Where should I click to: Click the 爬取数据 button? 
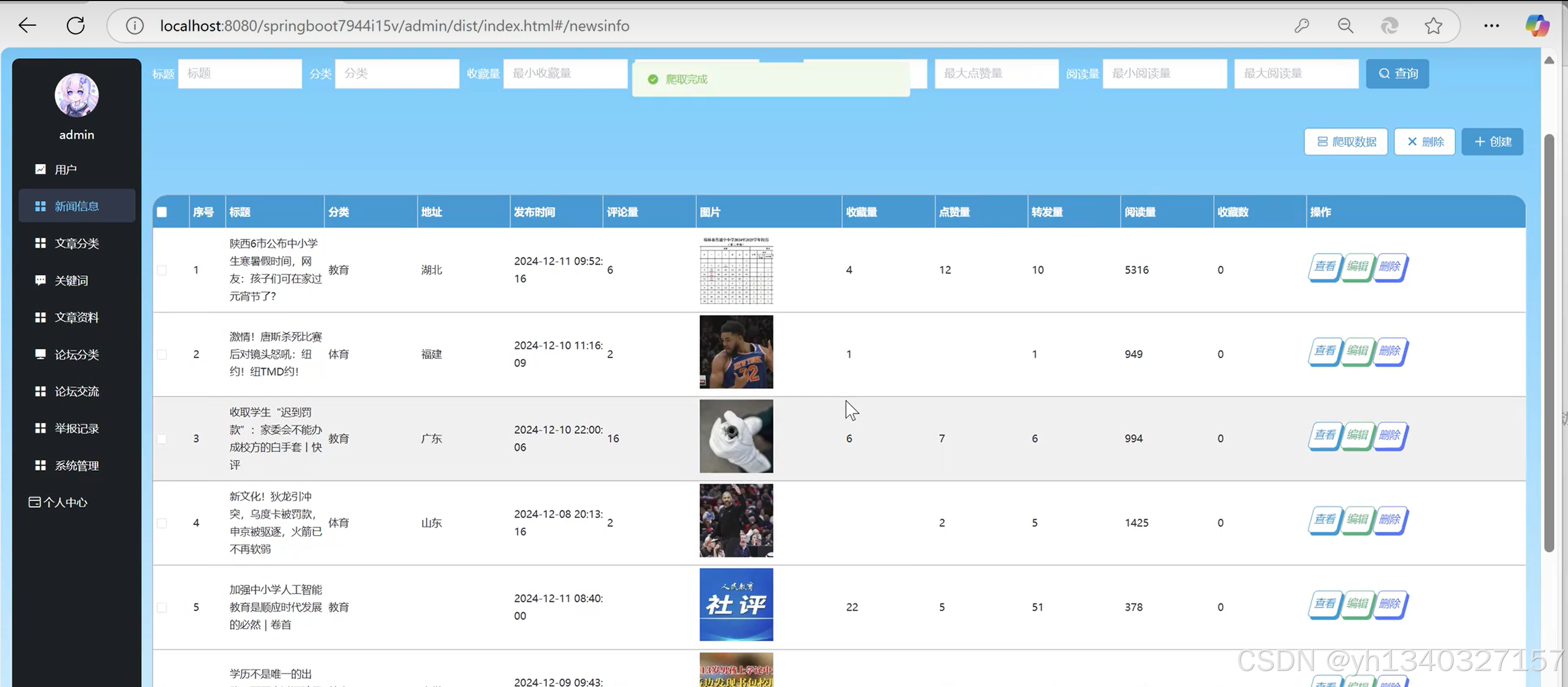pyautogui.click(x=1346, y=142)
